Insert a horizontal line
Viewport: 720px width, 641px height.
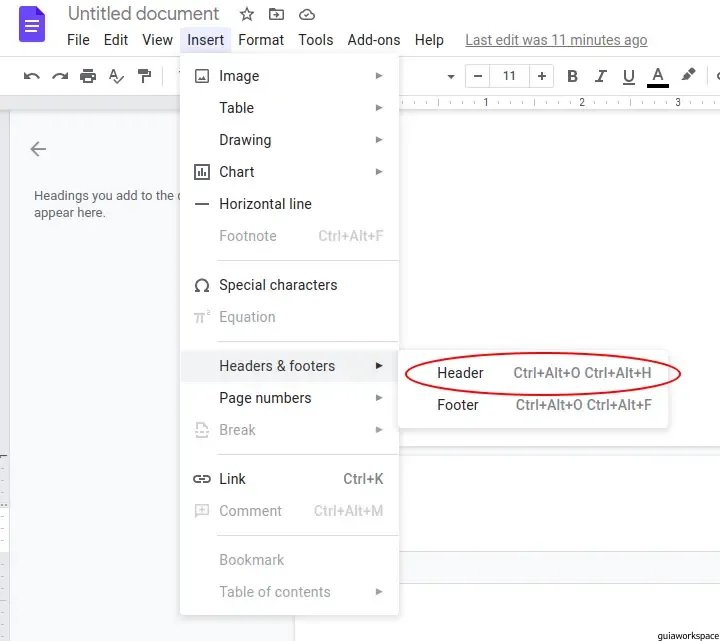pos(289,204)
